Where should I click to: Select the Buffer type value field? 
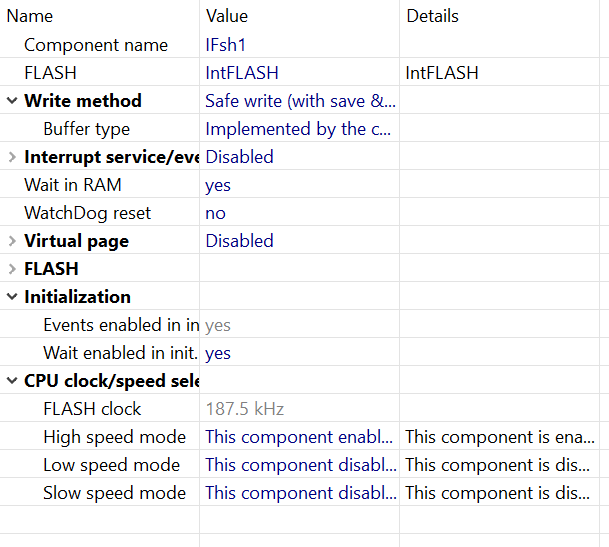pos(299,129)
